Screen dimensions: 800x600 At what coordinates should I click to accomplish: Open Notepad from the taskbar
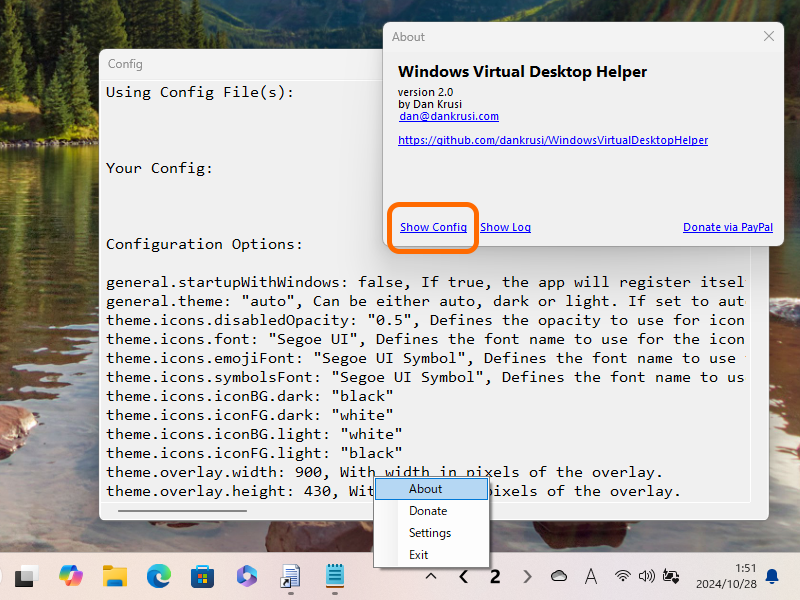(x=335, y=577)
